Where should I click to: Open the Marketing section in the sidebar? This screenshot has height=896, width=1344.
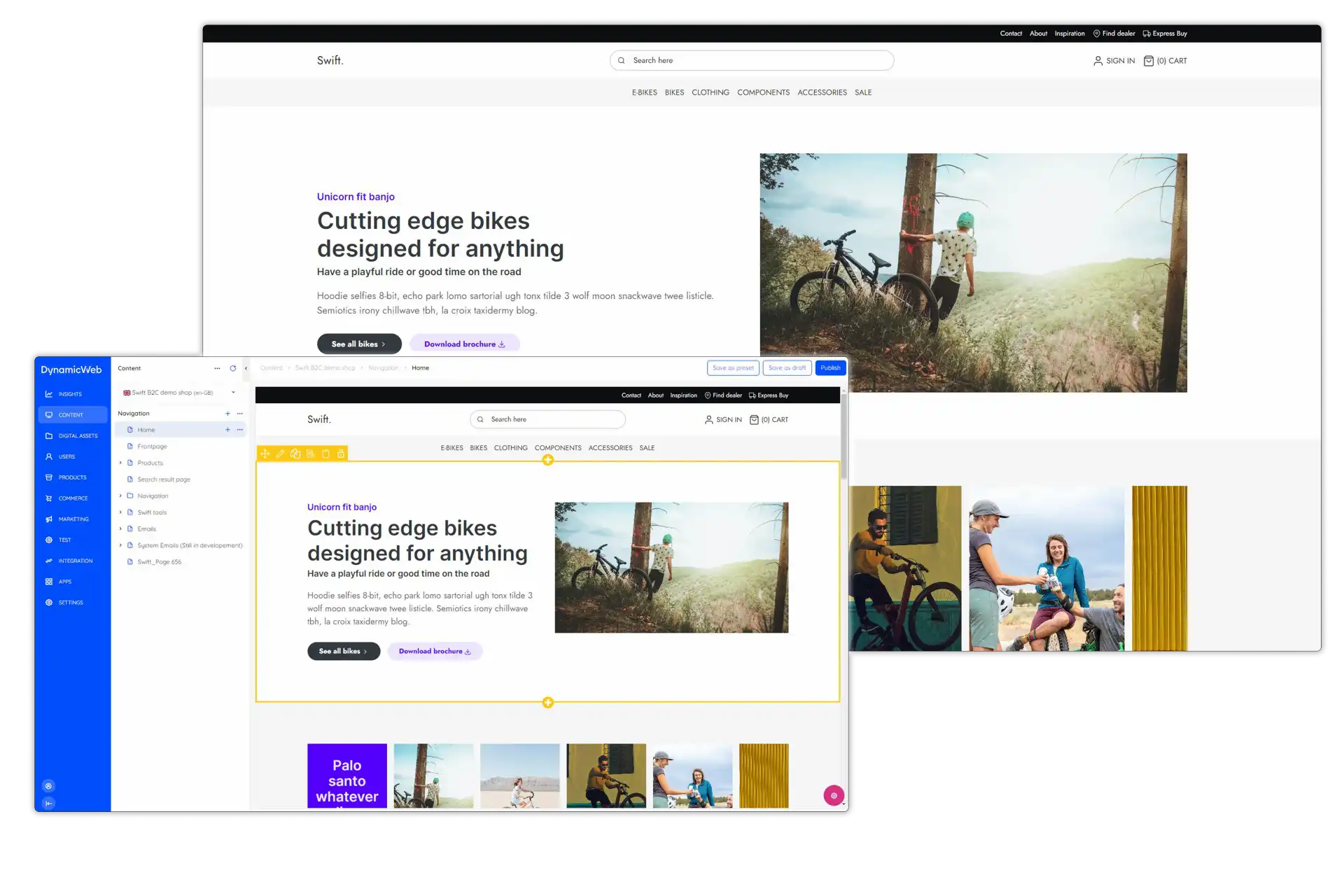tap(73, 519)
